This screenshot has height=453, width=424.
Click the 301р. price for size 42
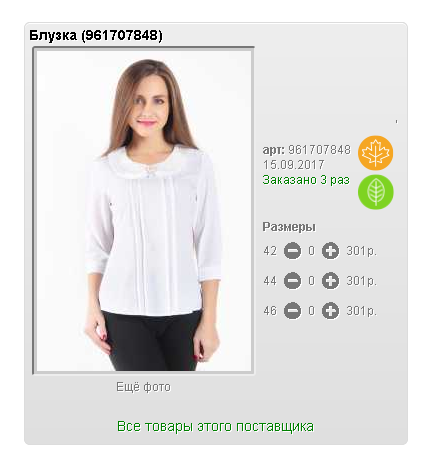(361, 251)
